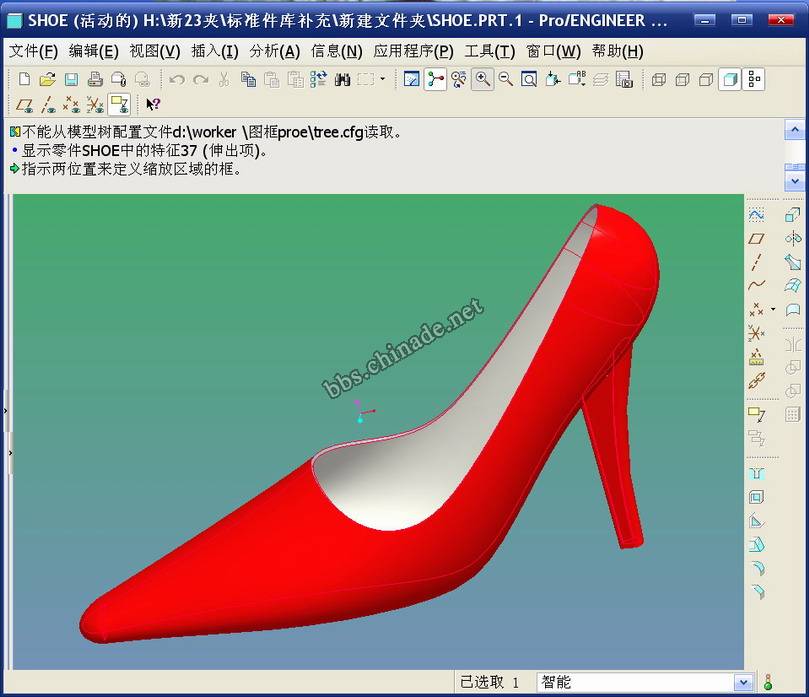Select the revolve tool in right toolbar
This screenshot has width=809, height=697.
coord(792,238)
